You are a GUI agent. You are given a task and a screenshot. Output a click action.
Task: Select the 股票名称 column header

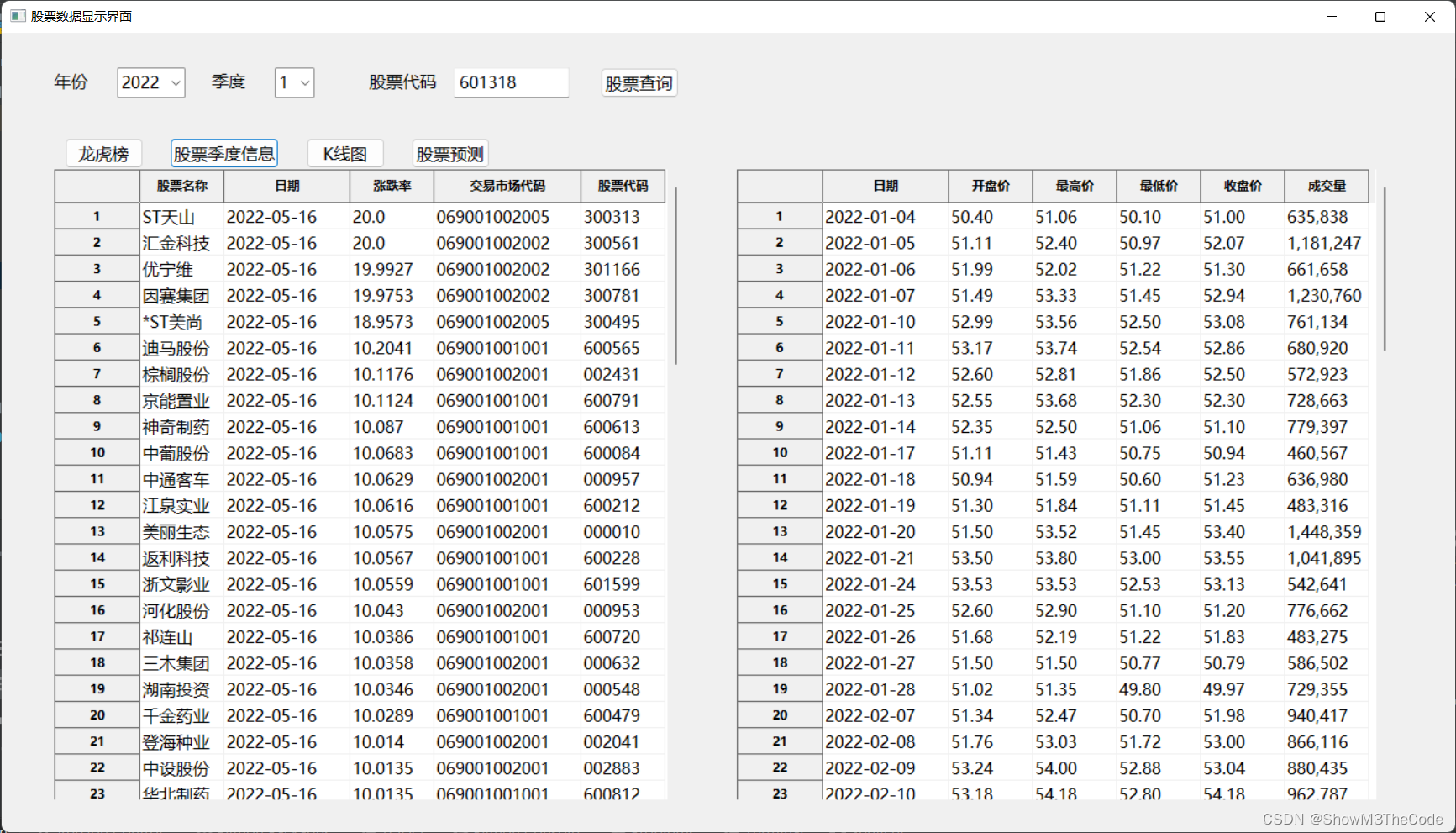(x=181, y=186)
